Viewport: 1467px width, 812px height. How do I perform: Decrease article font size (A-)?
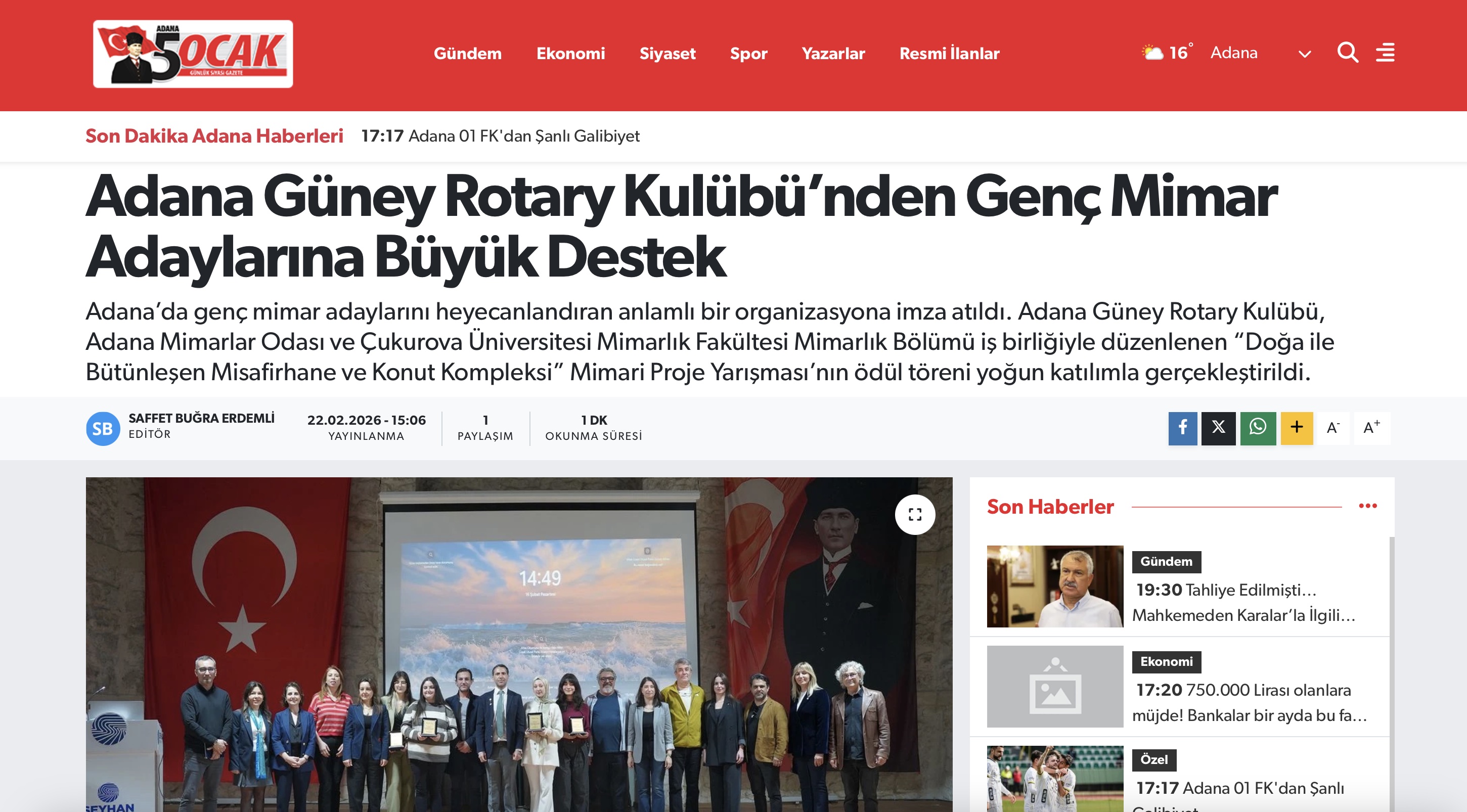point(1333,428)
